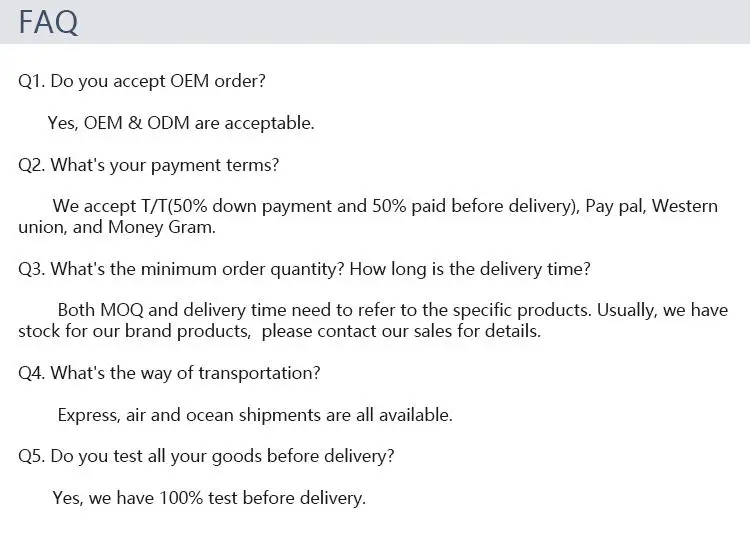Select question Q2 about payment terms
The image size is (750, 535).
[x=149, y=165]
